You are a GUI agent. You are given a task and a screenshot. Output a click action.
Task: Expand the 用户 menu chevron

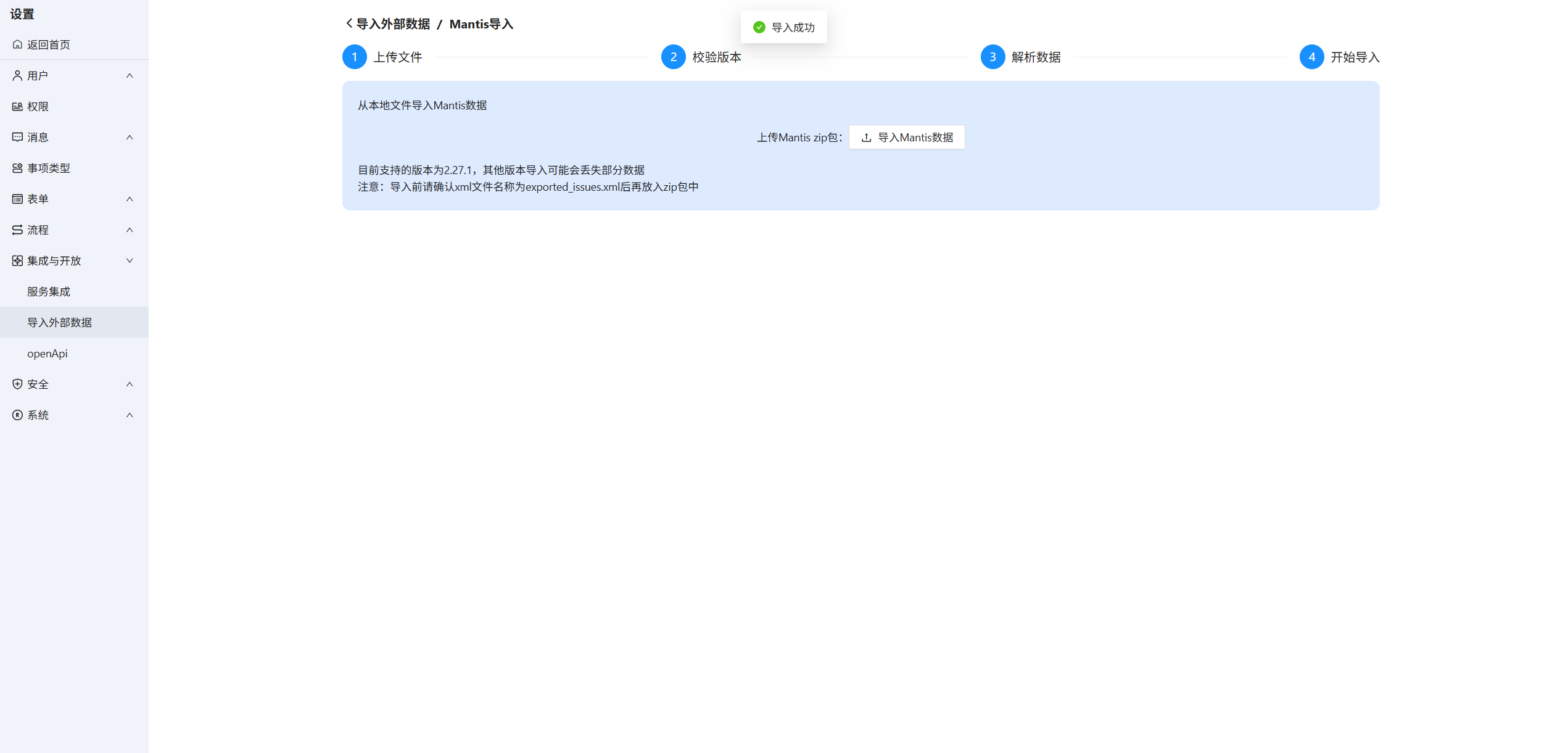(x=130, y=75)
